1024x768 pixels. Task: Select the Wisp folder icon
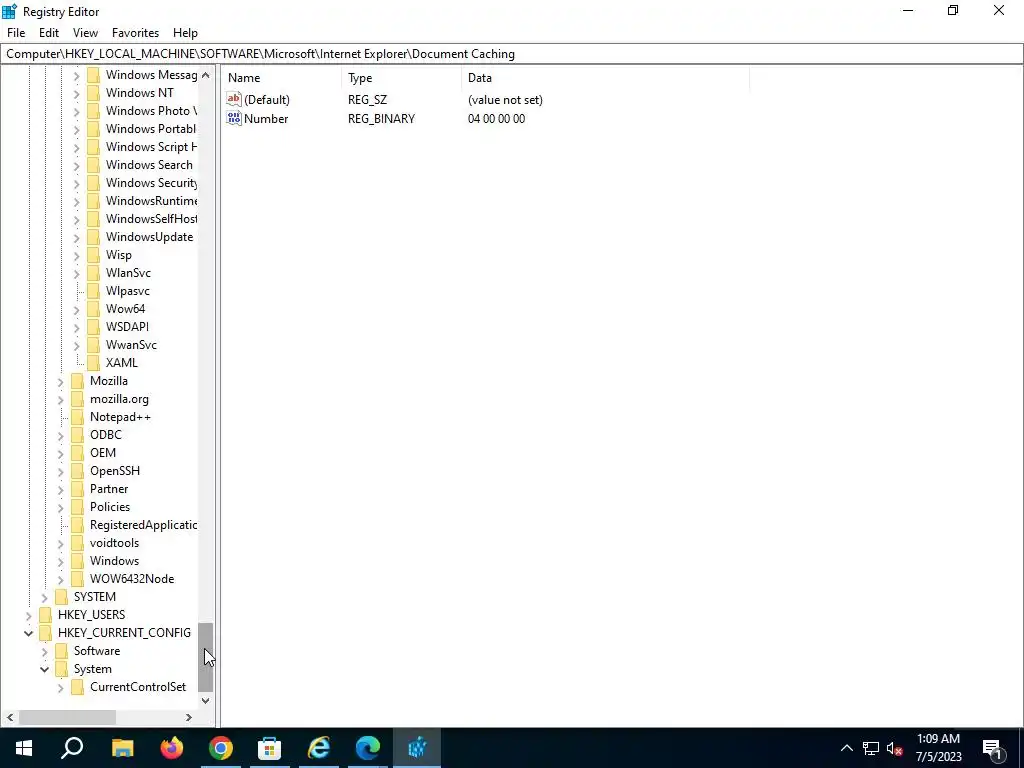tap(93, 255)
